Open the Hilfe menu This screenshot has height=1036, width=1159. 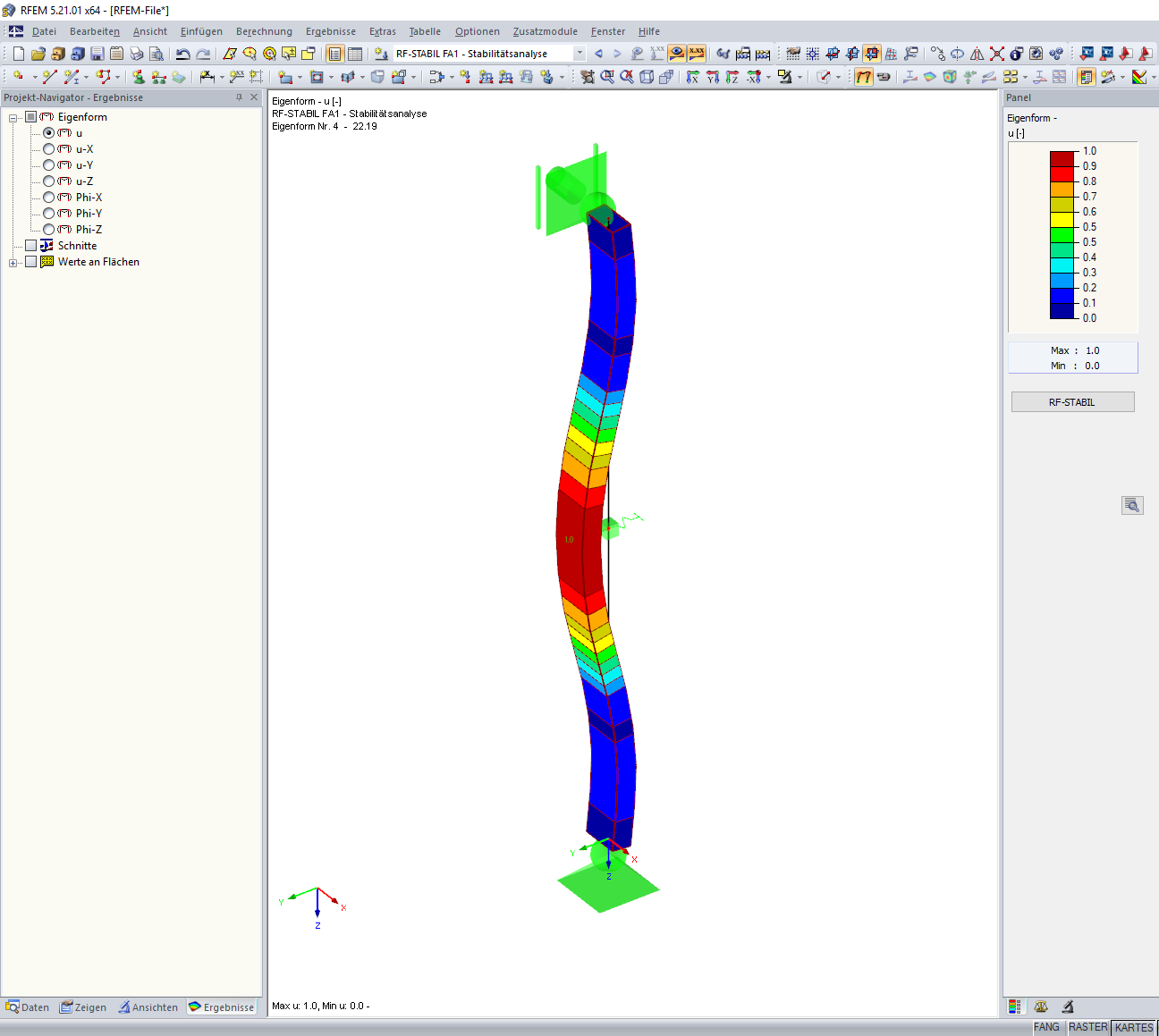point(649,31)
